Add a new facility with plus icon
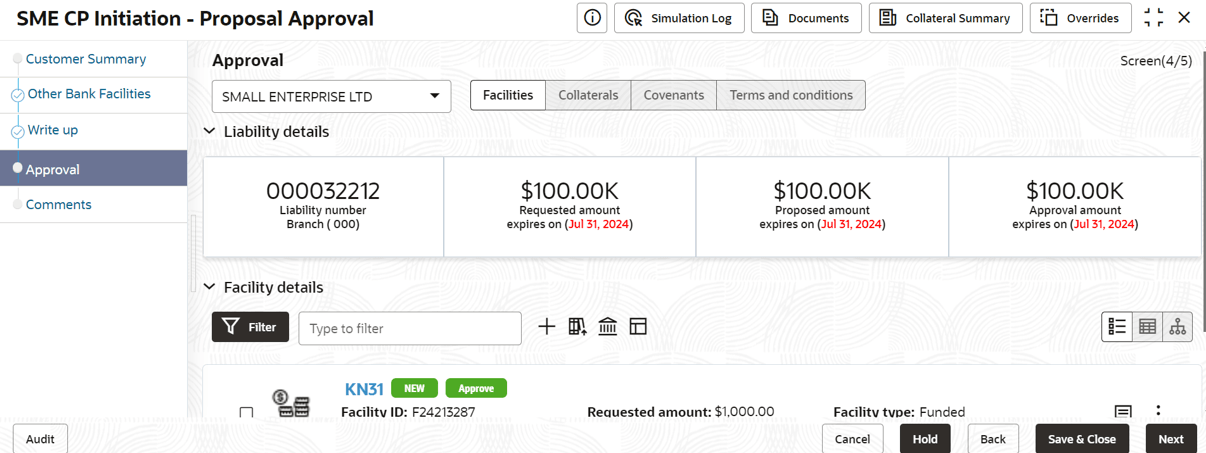The image size is (1206, 453). pos(546,327)
